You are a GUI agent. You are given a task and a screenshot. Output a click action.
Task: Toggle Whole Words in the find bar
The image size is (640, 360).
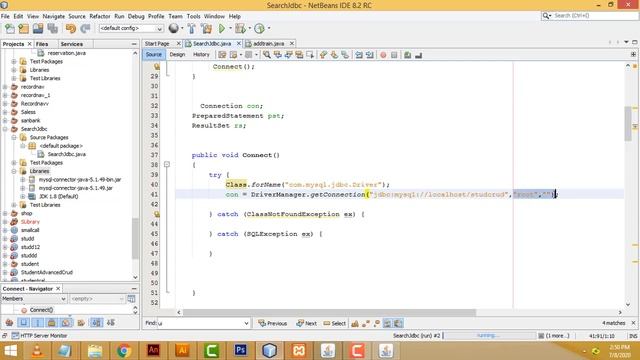point(366,323)
